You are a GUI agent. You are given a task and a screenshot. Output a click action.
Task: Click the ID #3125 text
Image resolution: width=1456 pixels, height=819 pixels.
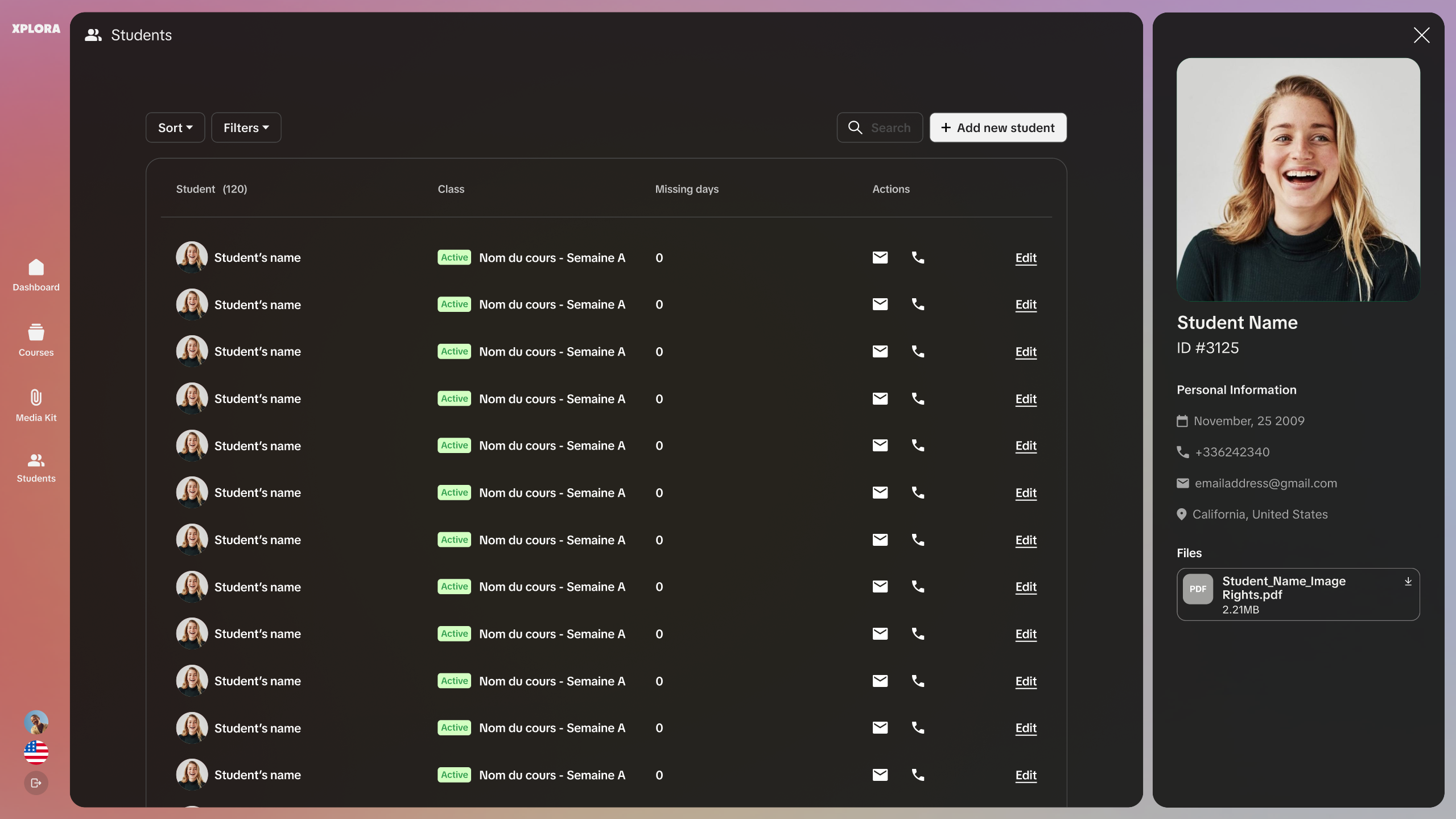point(1207,348)
